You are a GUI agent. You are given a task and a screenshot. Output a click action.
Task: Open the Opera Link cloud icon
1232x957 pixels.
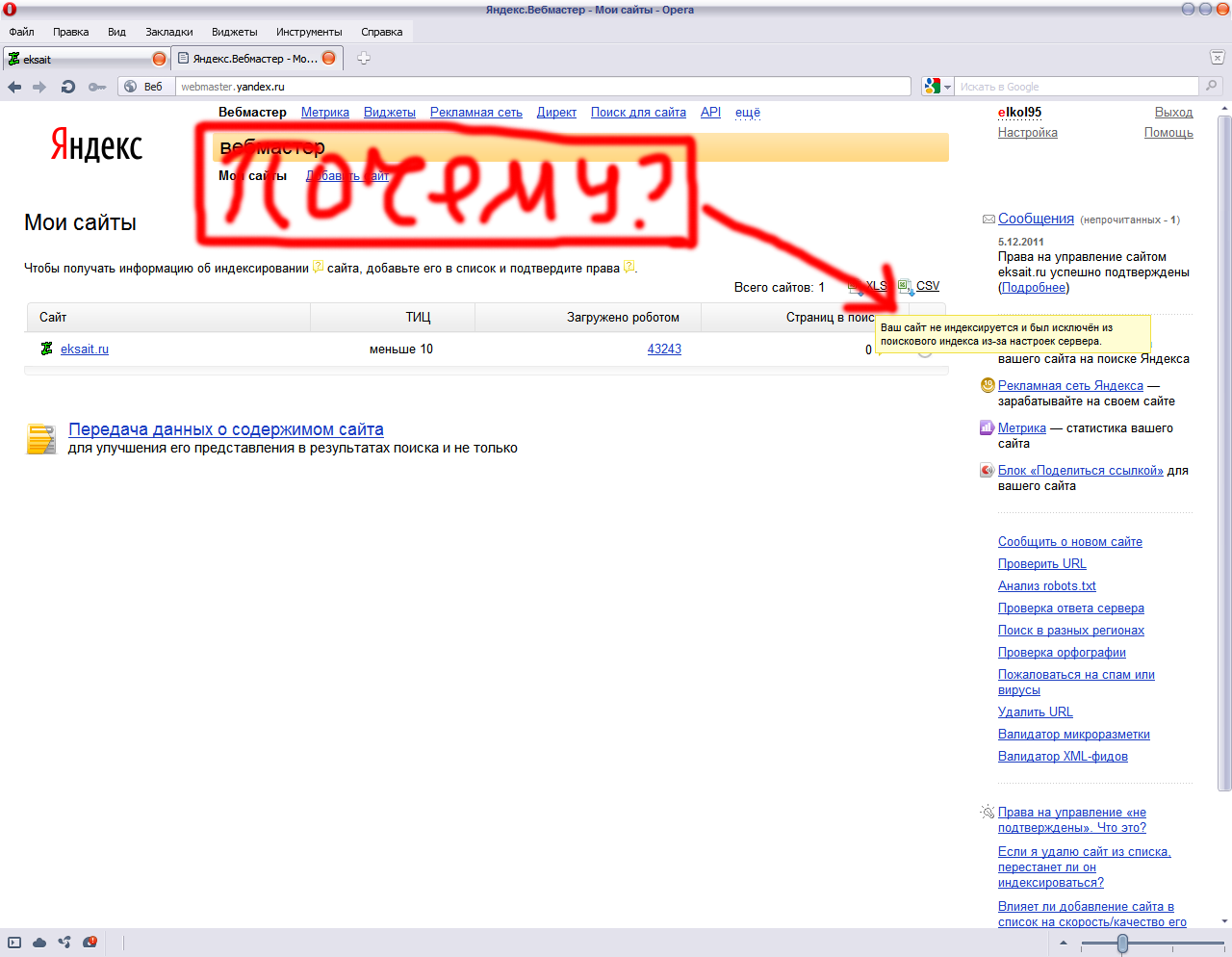[x=39, y=943]
